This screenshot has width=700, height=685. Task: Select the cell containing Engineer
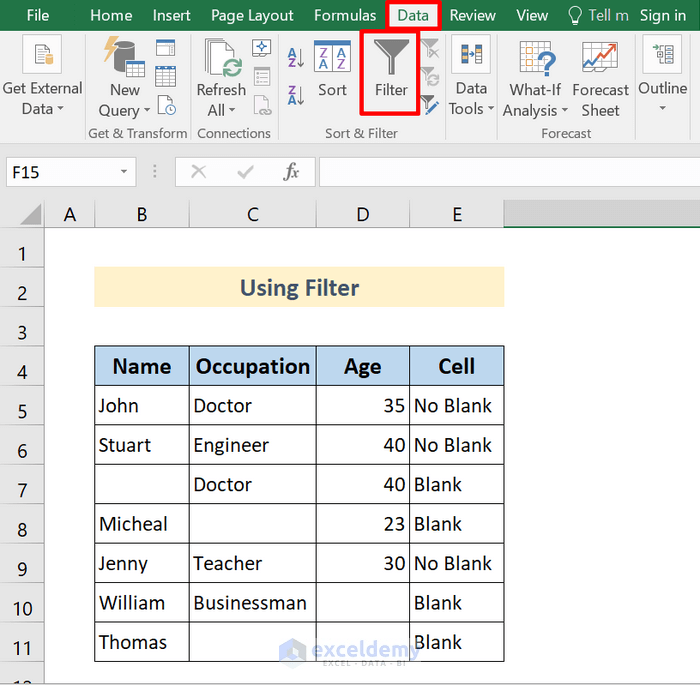click(x=253, y=445)
